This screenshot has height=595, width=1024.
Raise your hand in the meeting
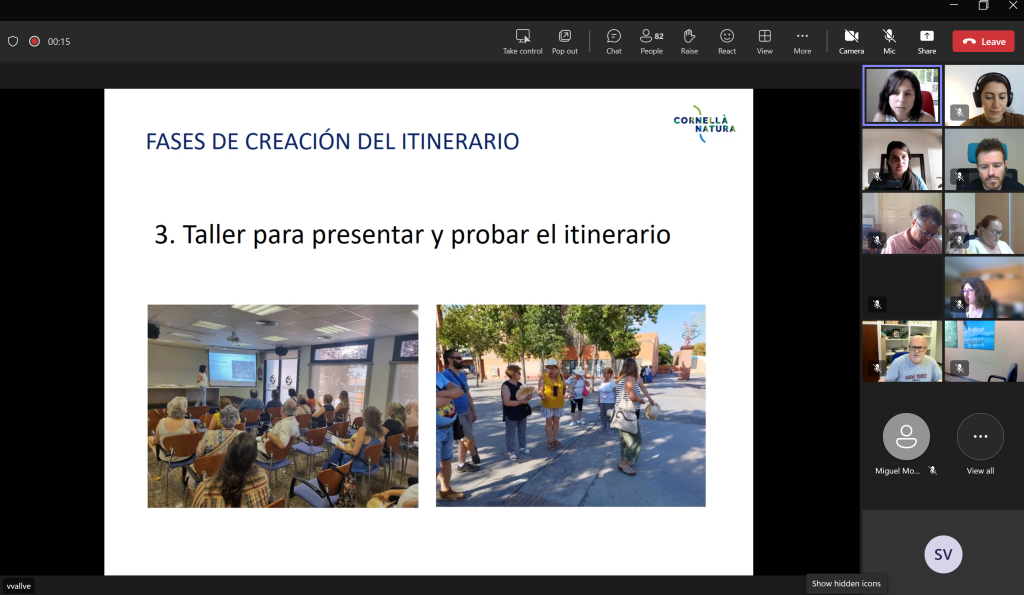[689, 41]
